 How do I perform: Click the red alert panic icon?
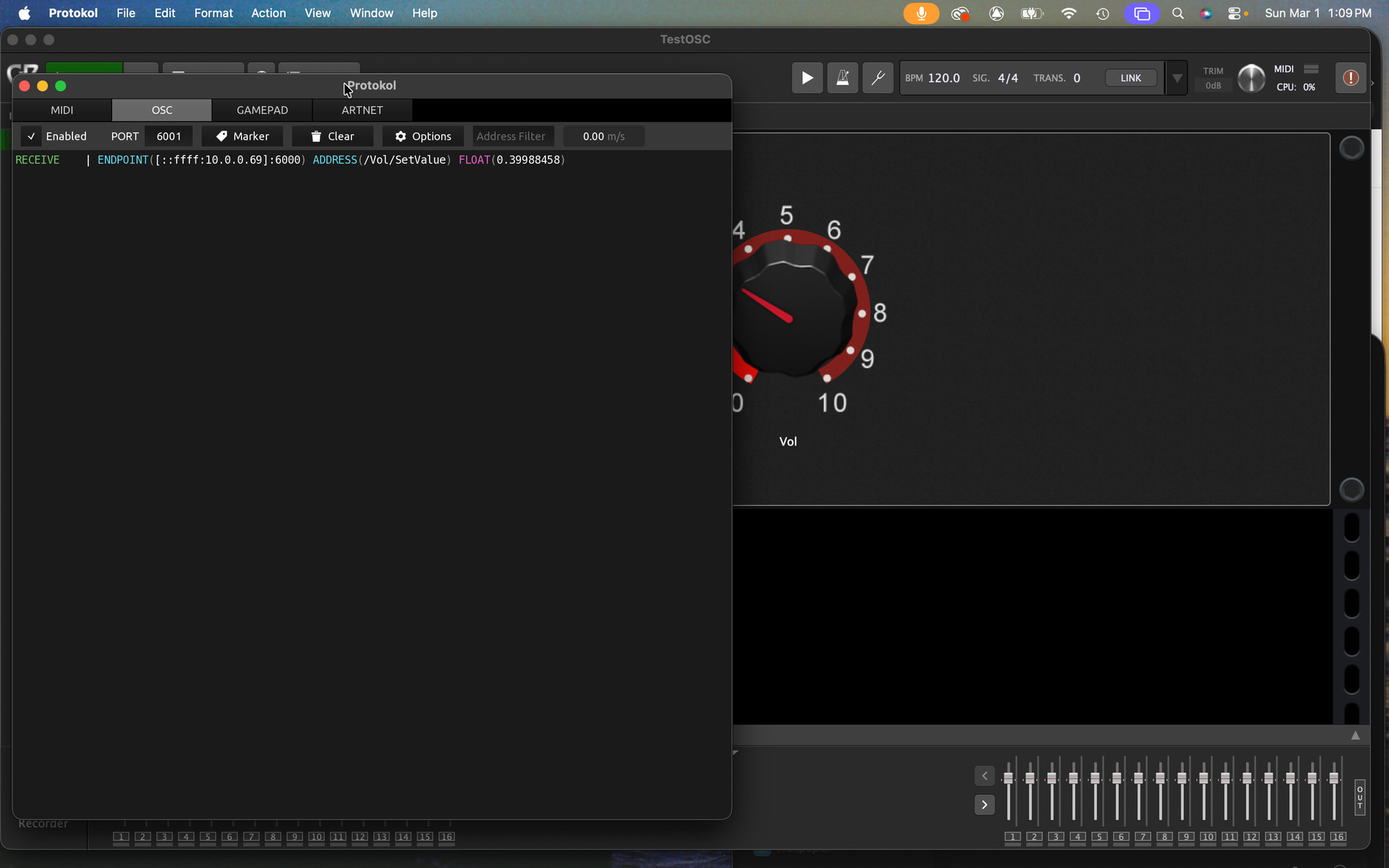(x=1350, y=78)
